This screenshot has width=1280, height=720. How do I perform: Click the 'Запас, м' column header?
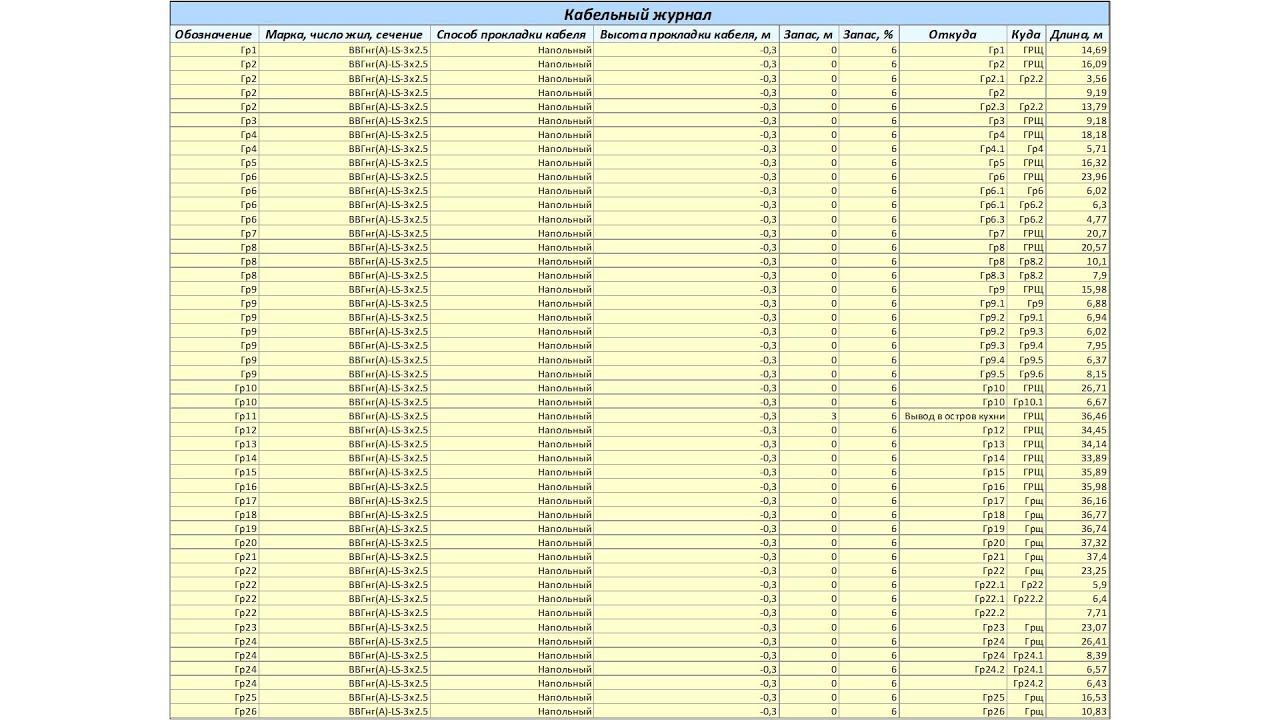pos(809,35)
